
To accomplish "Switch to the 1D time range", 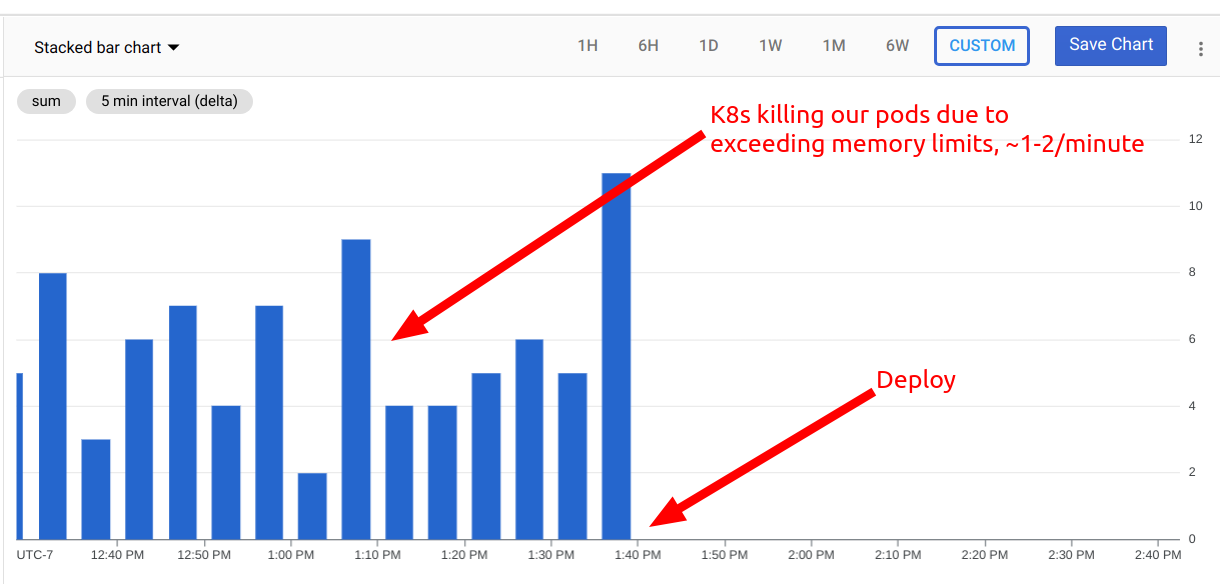I will coord(709,45).
